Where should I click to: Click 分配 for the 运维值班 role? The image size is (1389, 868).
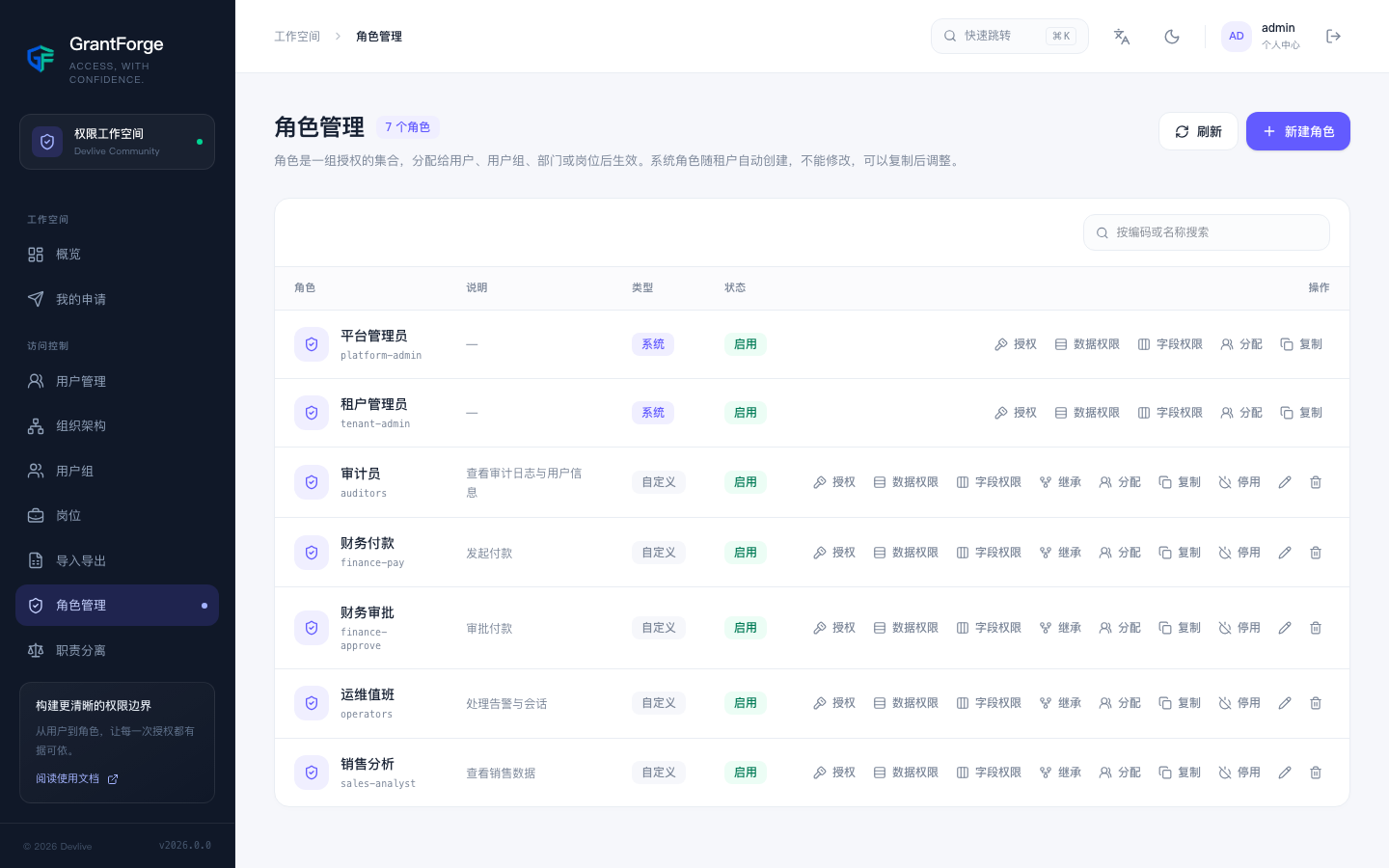coord(1120,703)
